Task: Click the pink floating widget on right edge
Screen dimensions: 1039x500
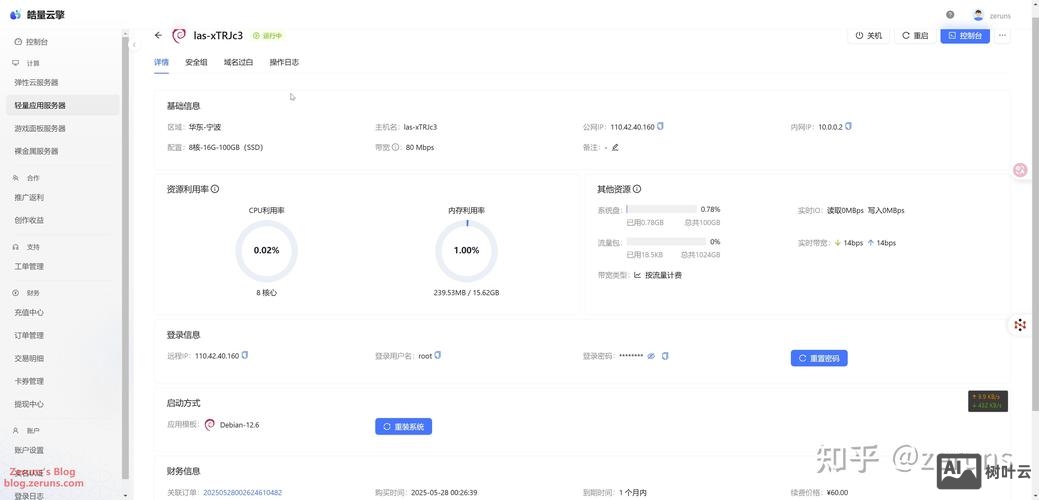Action: [x=1020, y=170]
